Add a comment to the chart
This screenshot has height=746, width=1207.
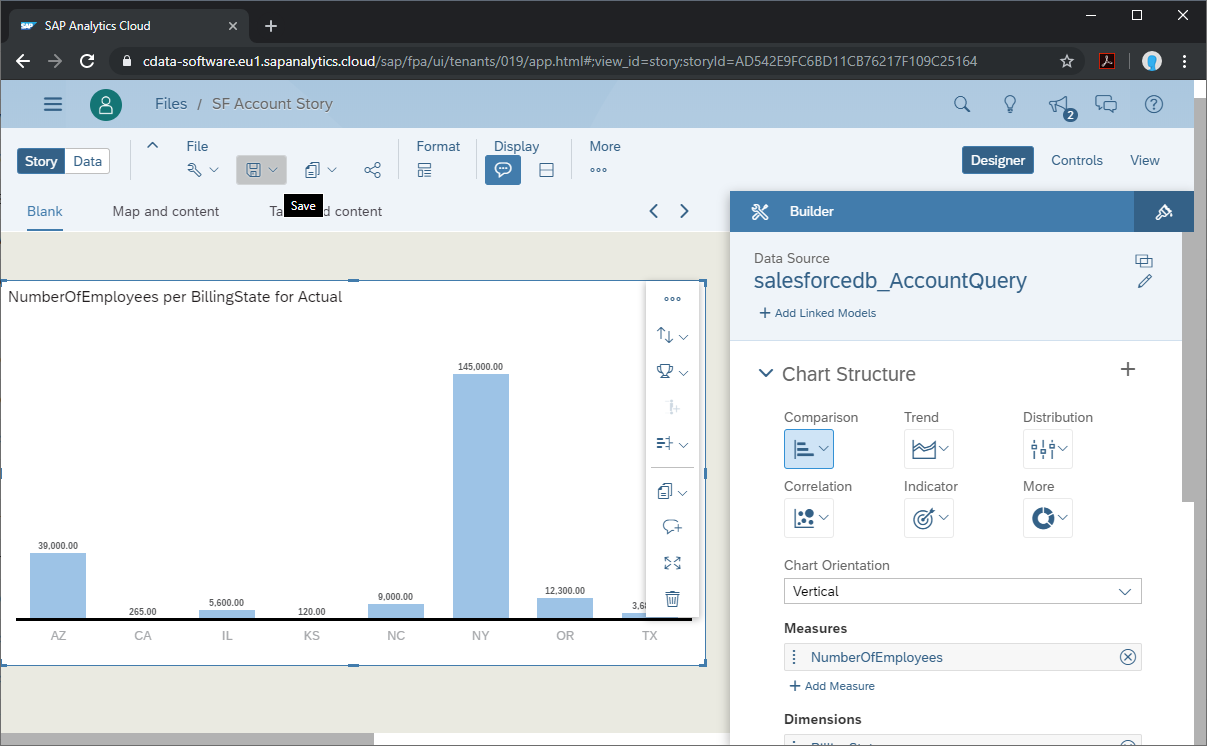[672, 527]
